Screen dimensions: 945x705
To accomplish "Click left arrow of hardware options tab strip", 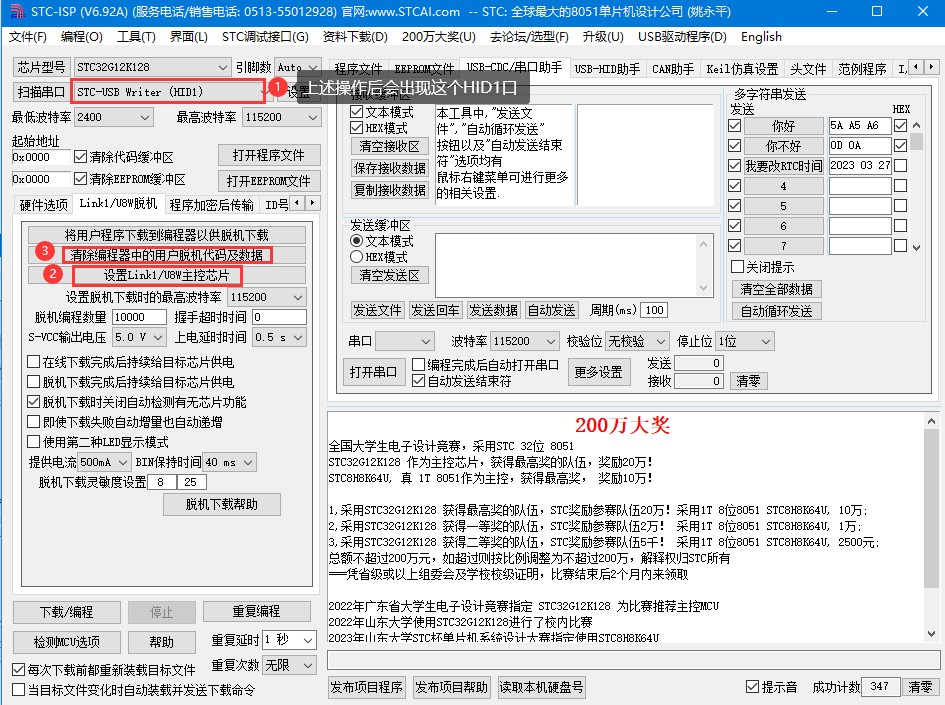I will click(297, 203).
